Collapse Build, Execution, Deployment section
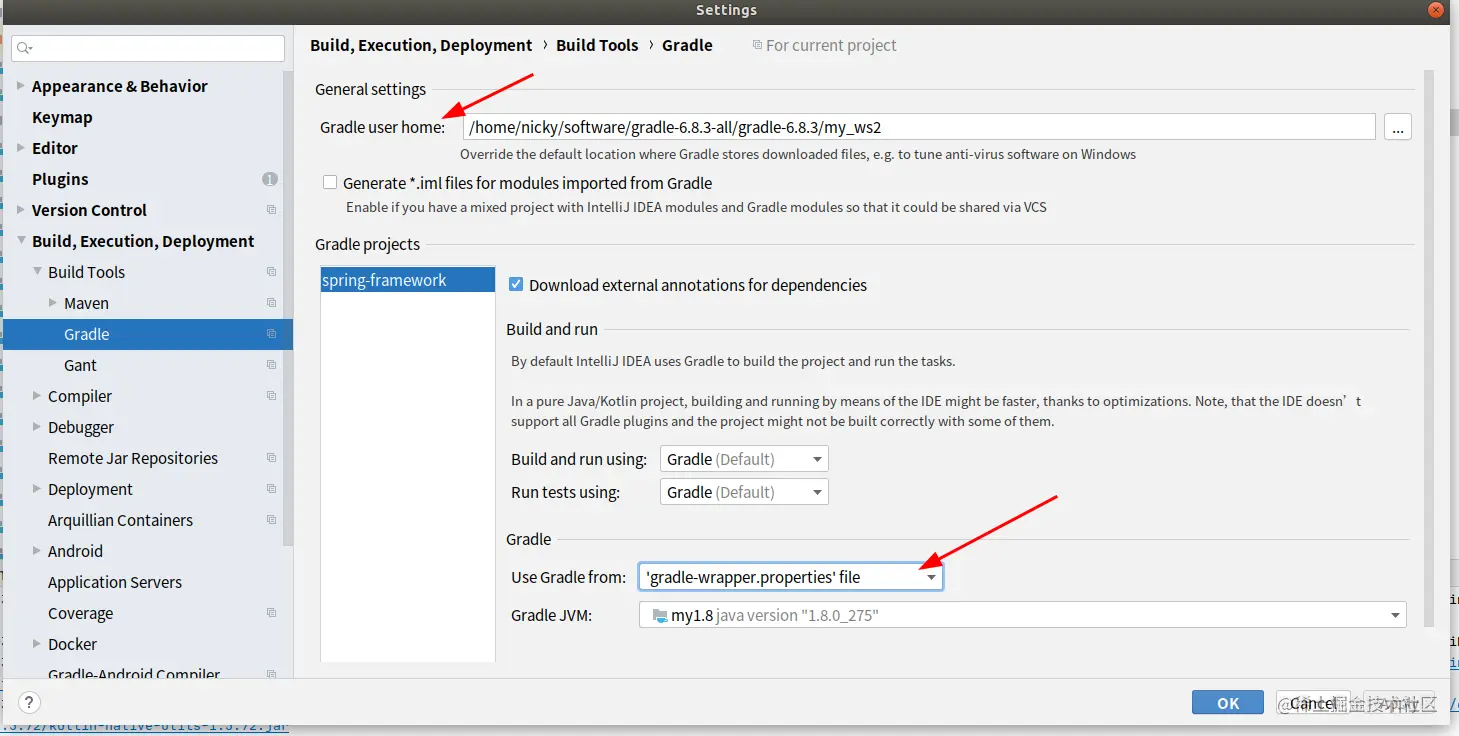This screenshot has width=1459, height=736. pyautogui.click(x=21, y=241)
